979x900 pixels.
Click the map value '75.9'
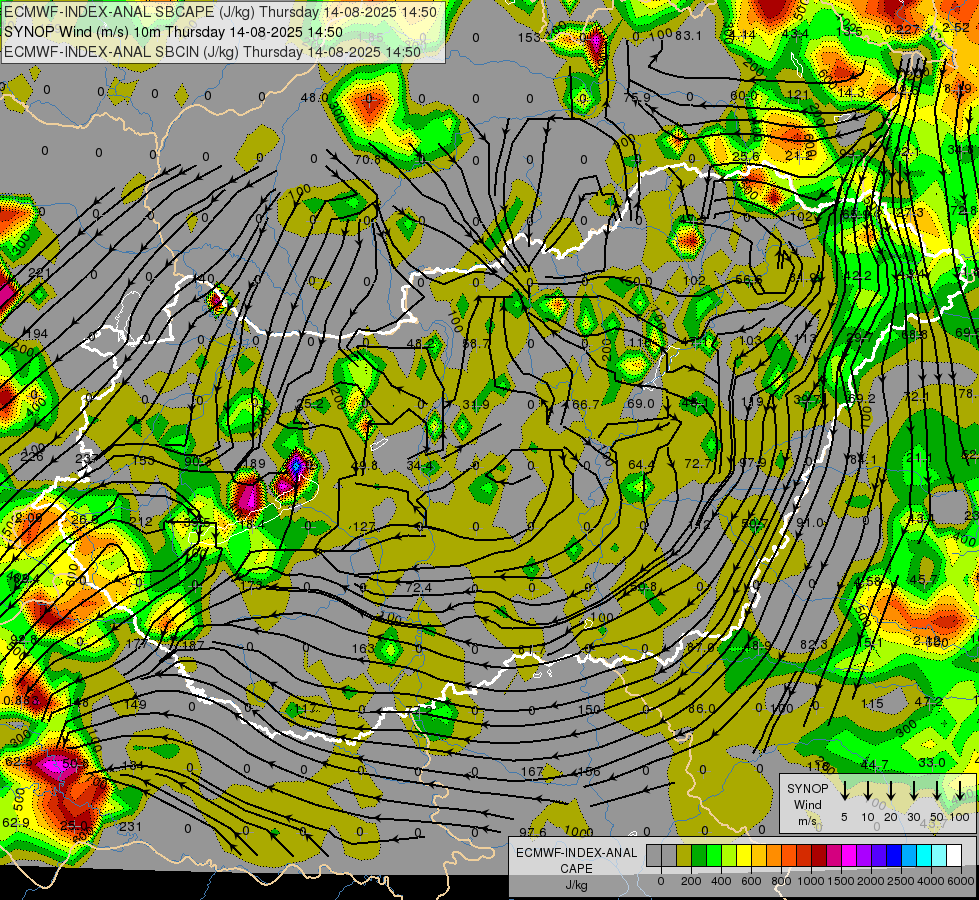[x=637, y=97]
